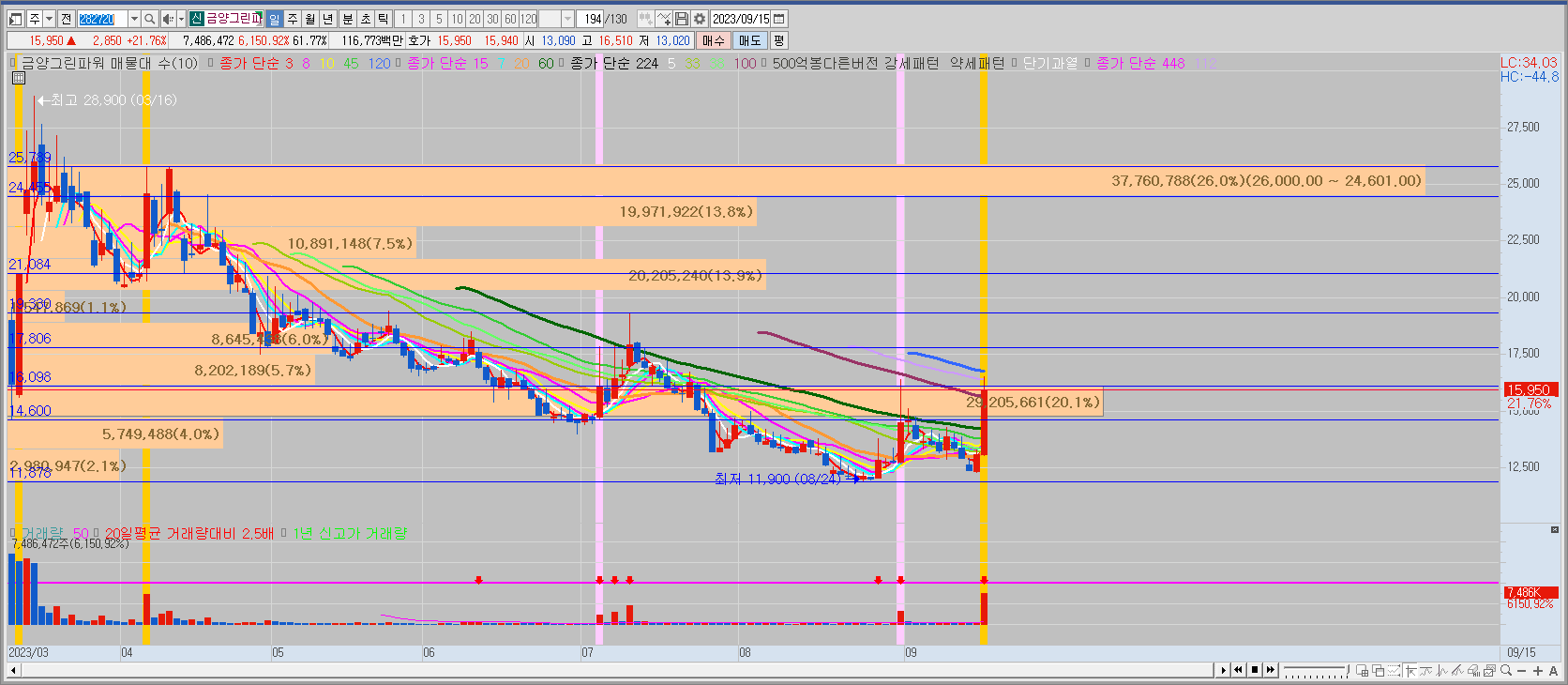
Task: Open the stock code history dropdown
Action: pyautogui.click(x=134, y=19)
